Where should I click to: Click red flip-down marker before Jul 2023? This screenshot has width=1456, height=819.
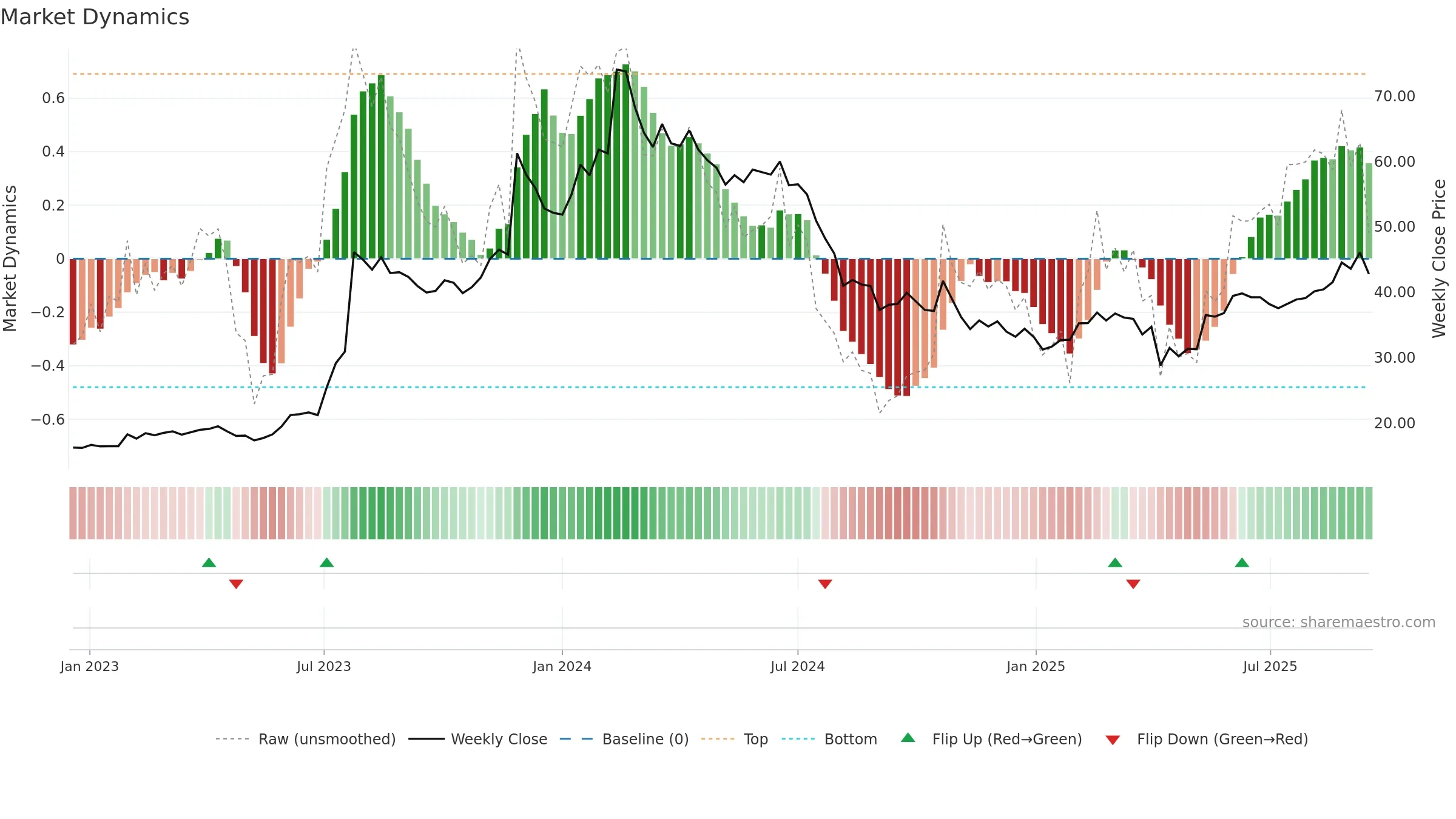236,584
